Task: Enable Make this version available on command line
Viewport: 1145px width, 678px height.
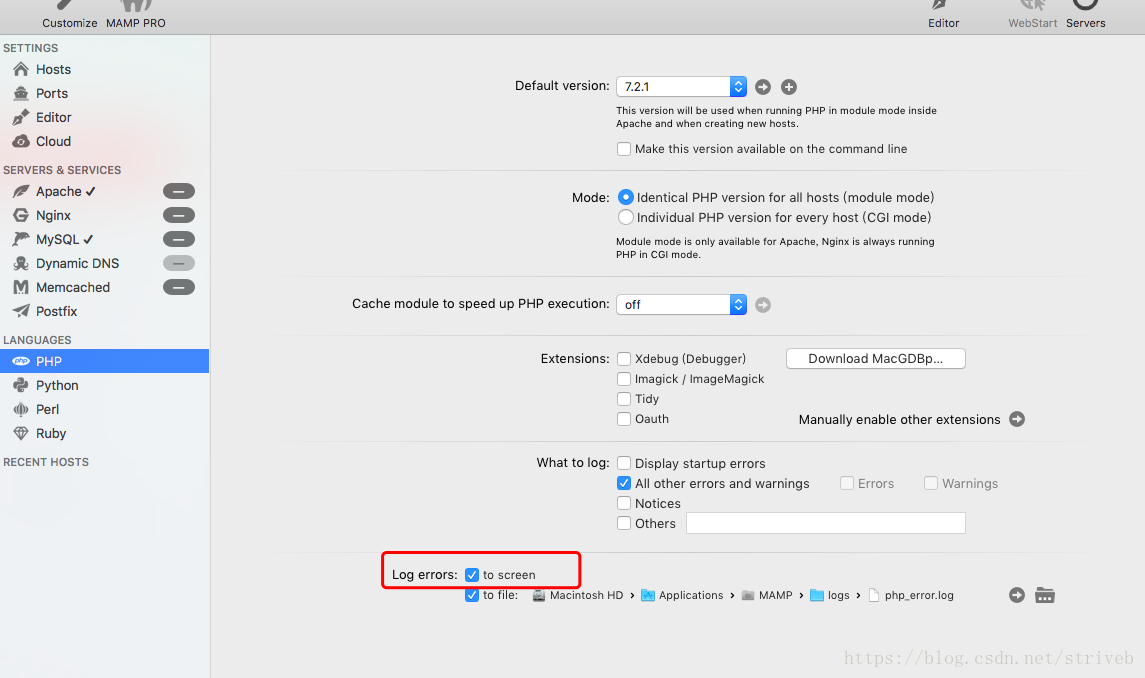Action: [624, 149]
